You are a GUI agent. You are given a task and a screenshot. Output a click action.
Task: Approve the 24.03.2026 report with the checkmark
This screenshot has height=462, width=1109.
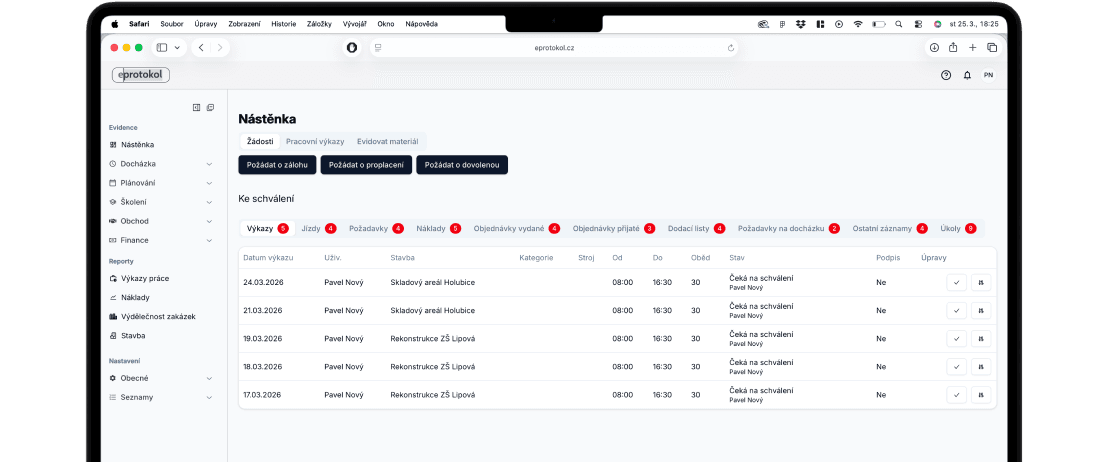coord(956,283)
